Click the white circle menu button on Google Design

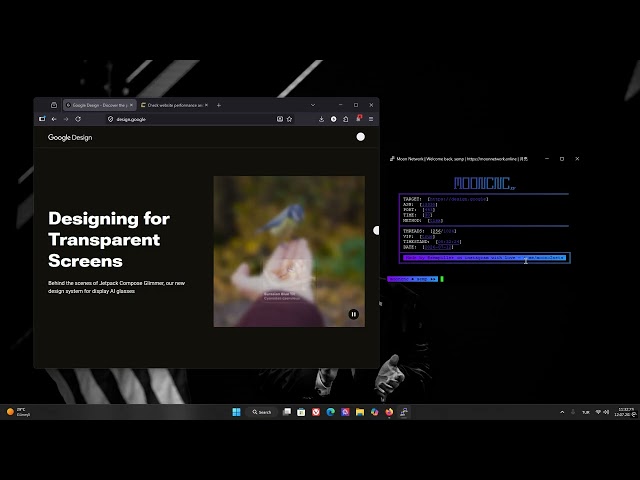pos(360,137)
